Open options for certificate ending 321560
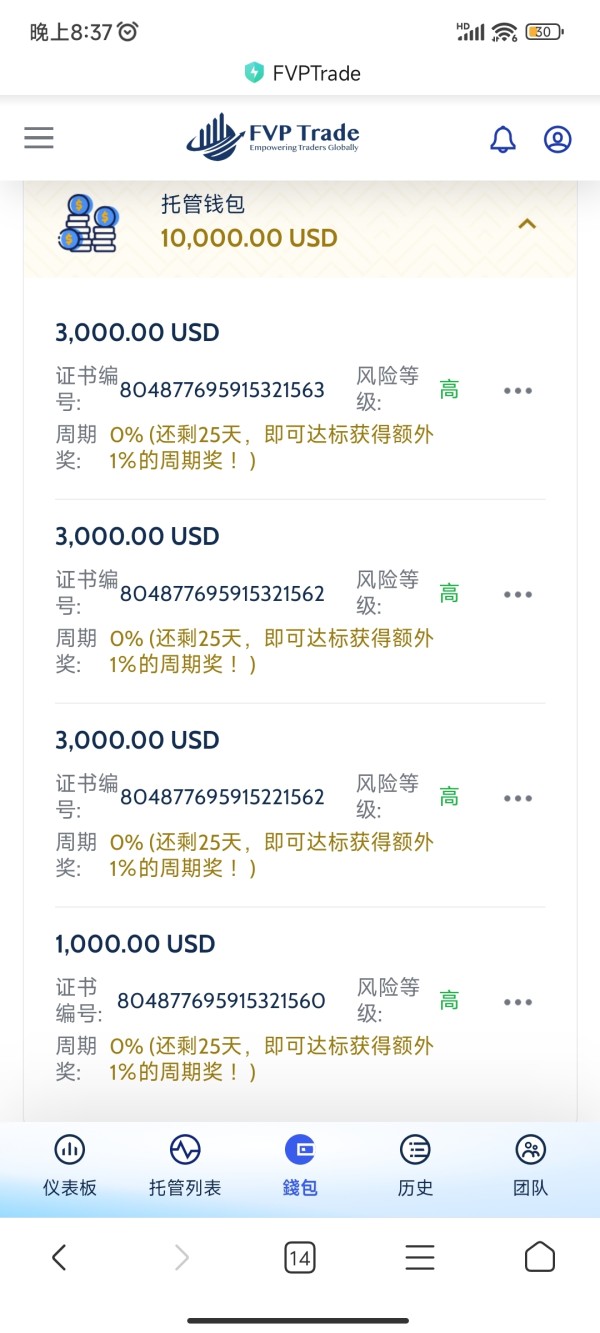 coord(517,1002)
